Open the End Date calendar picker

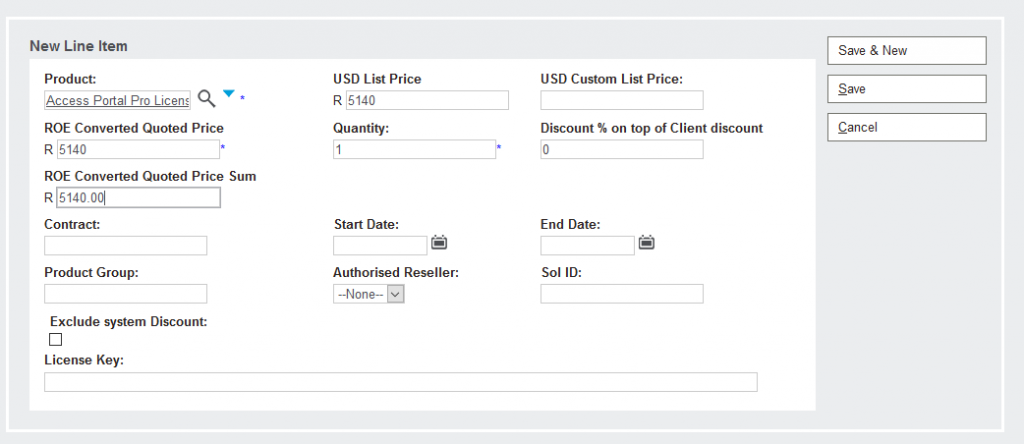pyautogui.click(x=647, y=242)
